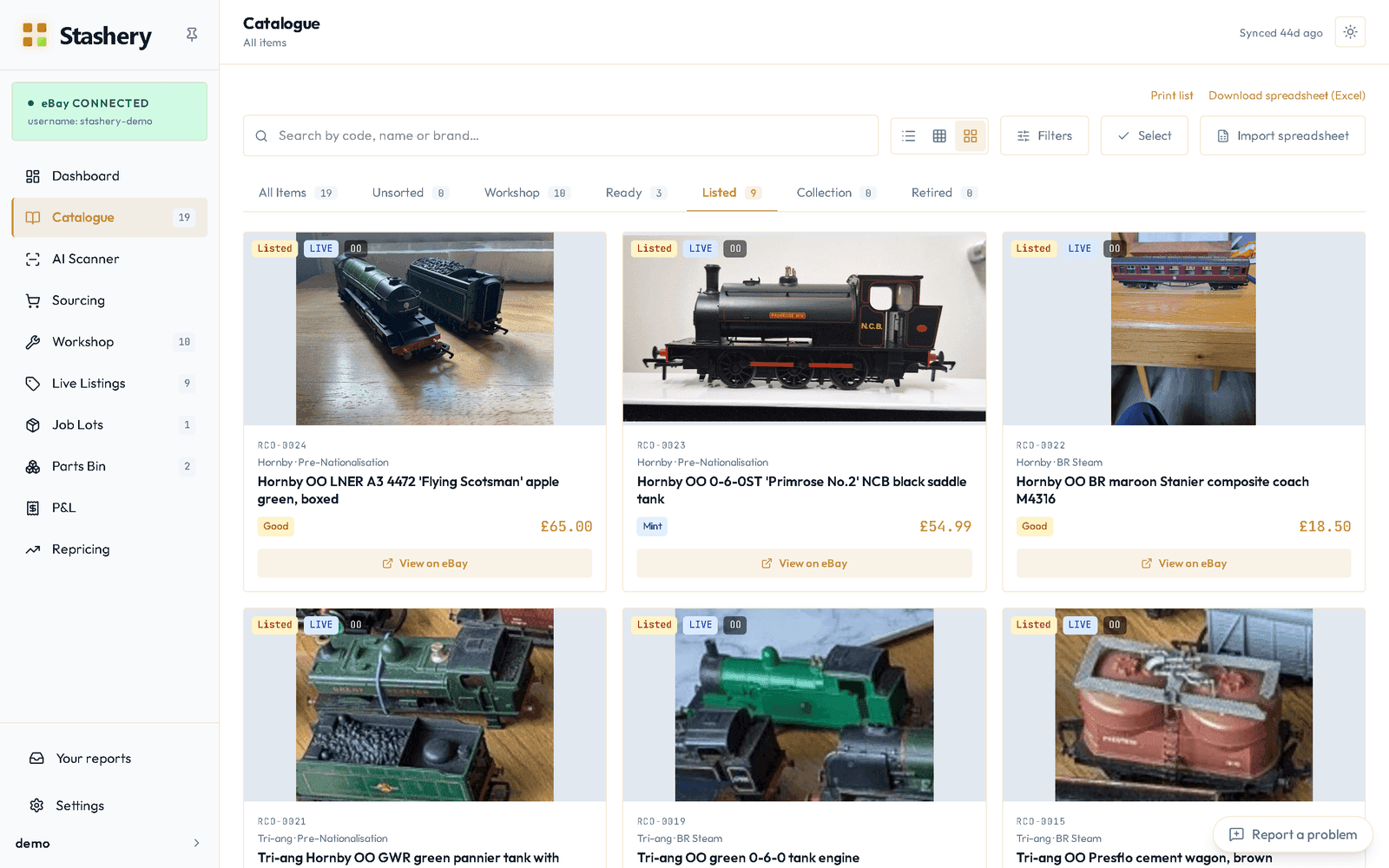Click the eBay CONNECTED status banner

click(109, 111)
